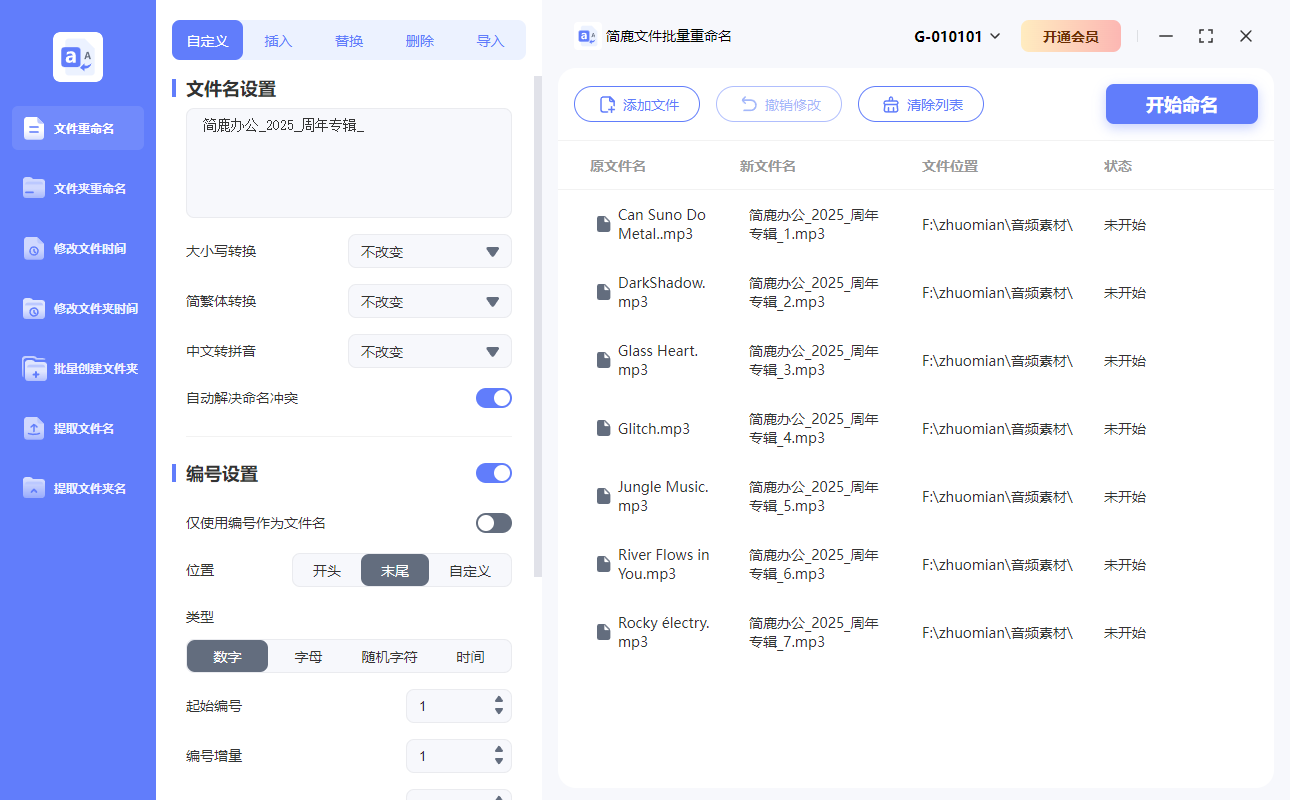Click the 开始命名 button
The height and width of the screenshot is (800, 1290).
[1181, 104]
